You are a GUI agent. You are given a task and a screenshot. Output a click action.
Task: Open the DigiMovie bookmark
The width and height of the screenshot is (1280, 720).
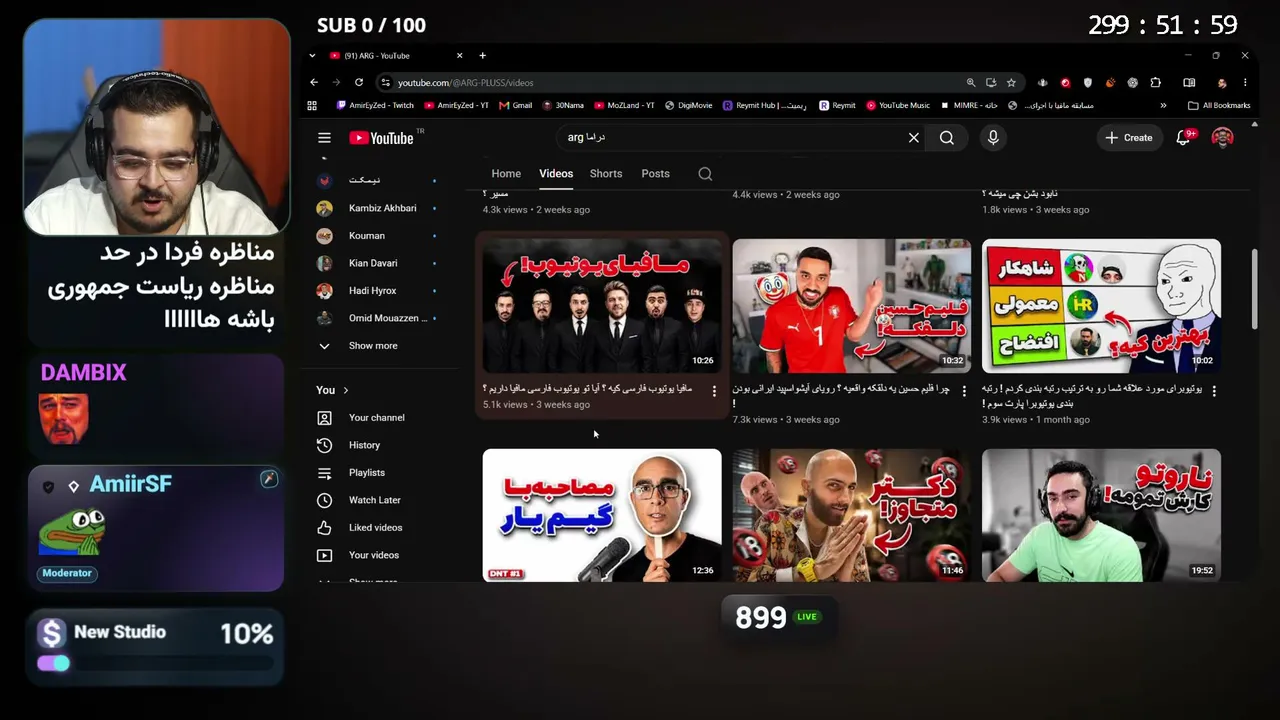[x=689, y=105]
